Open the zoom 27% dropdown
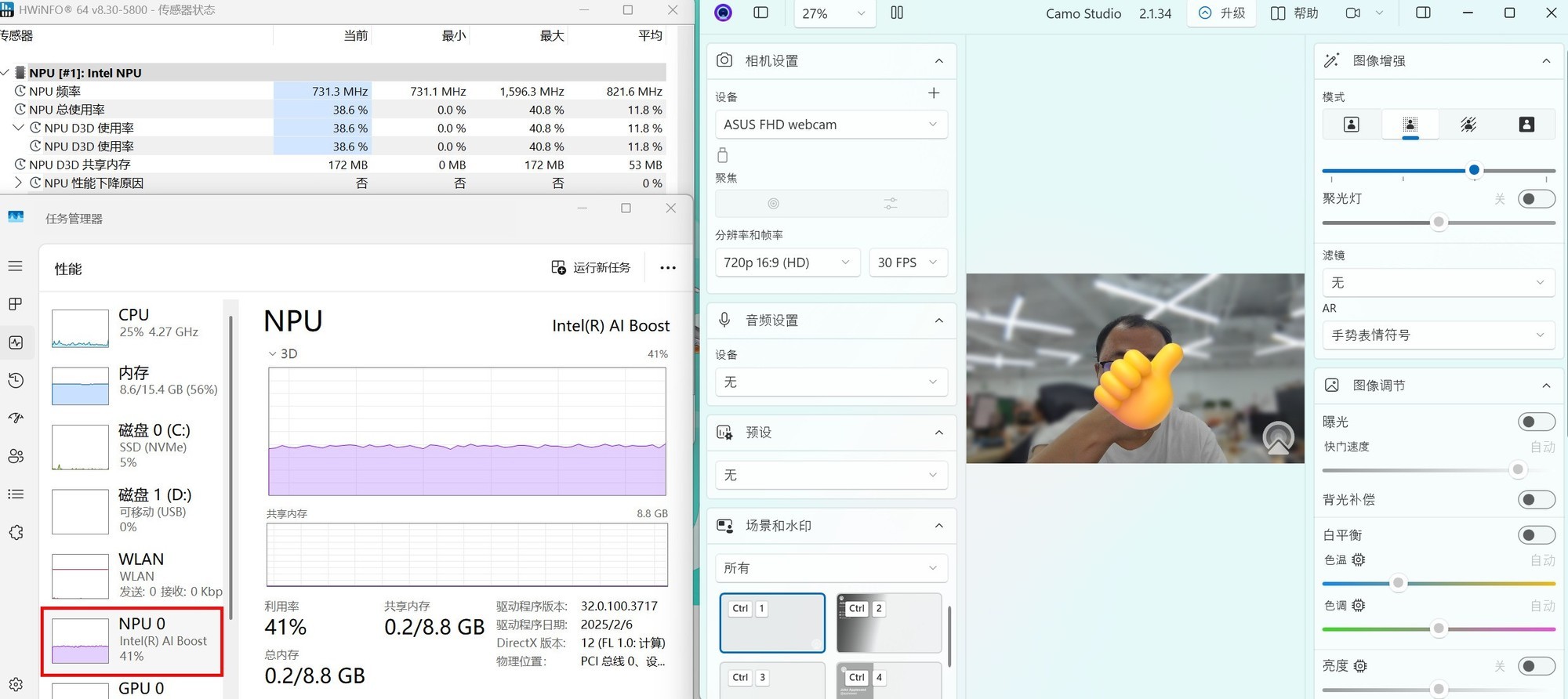The image size is (1568, 699). [x=834, y=13]
